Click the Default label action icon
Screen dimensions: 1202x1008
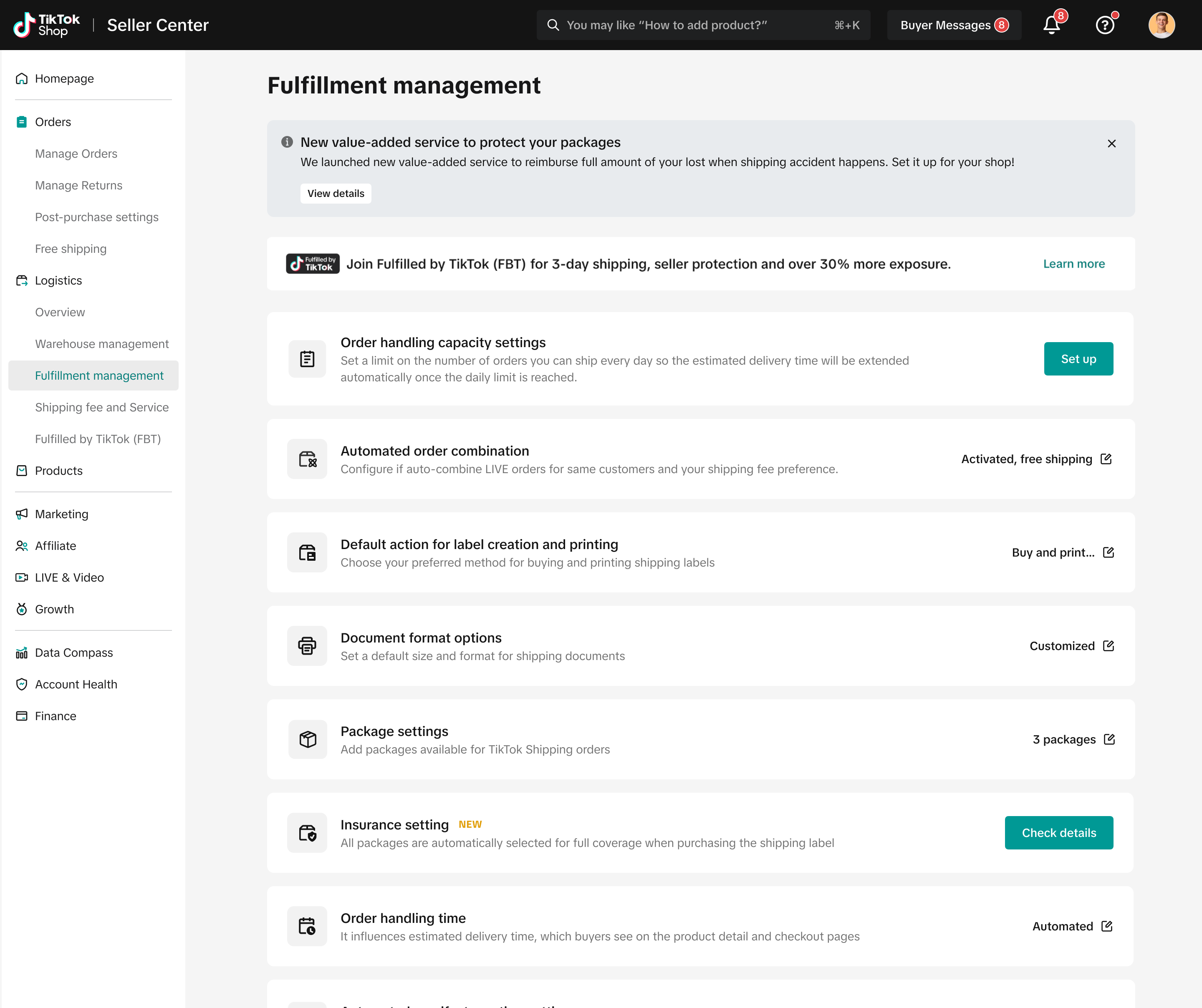coord(307,553)
